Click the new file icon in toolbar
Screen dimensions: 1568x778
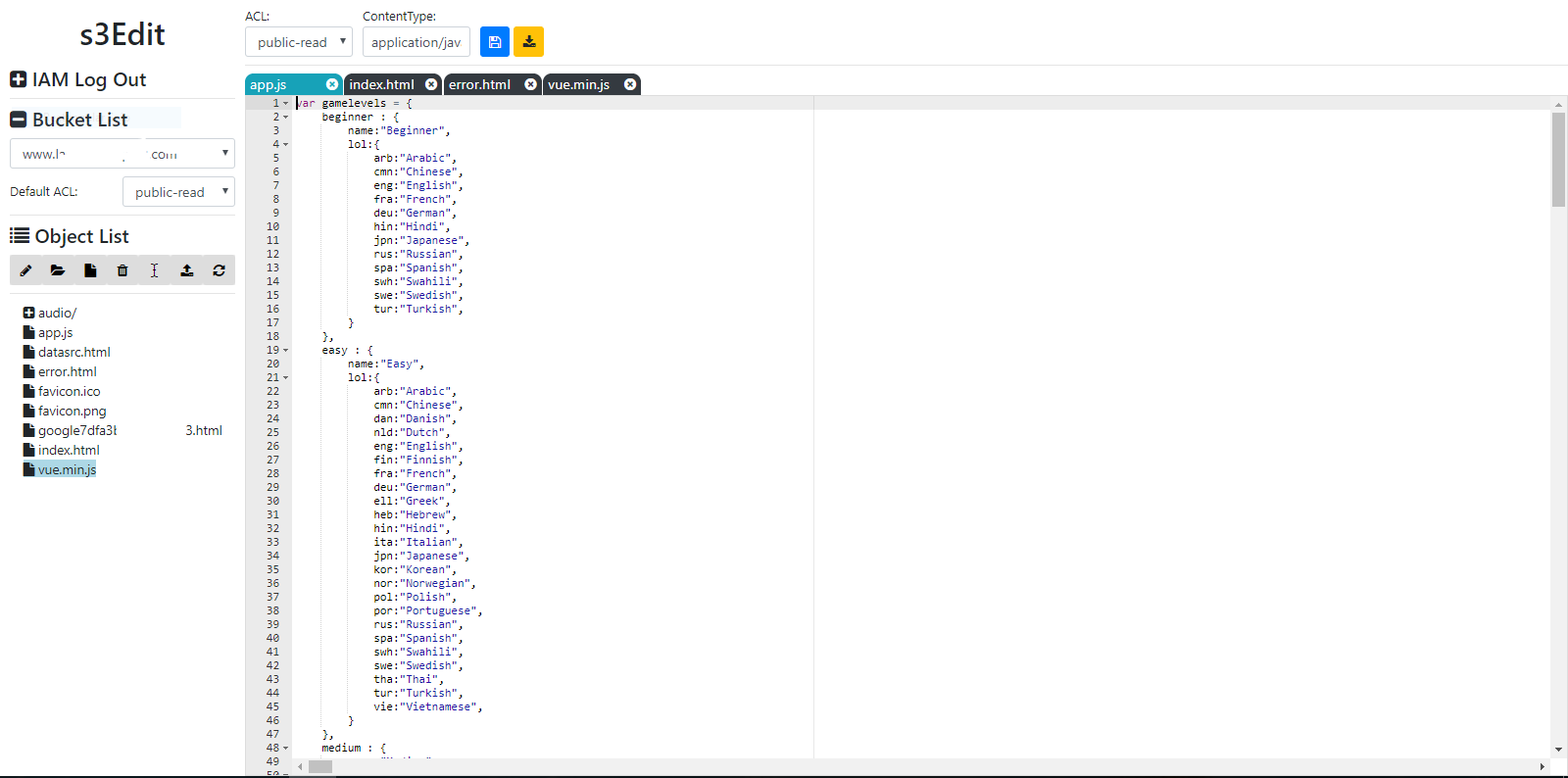(x=90, y=270)
